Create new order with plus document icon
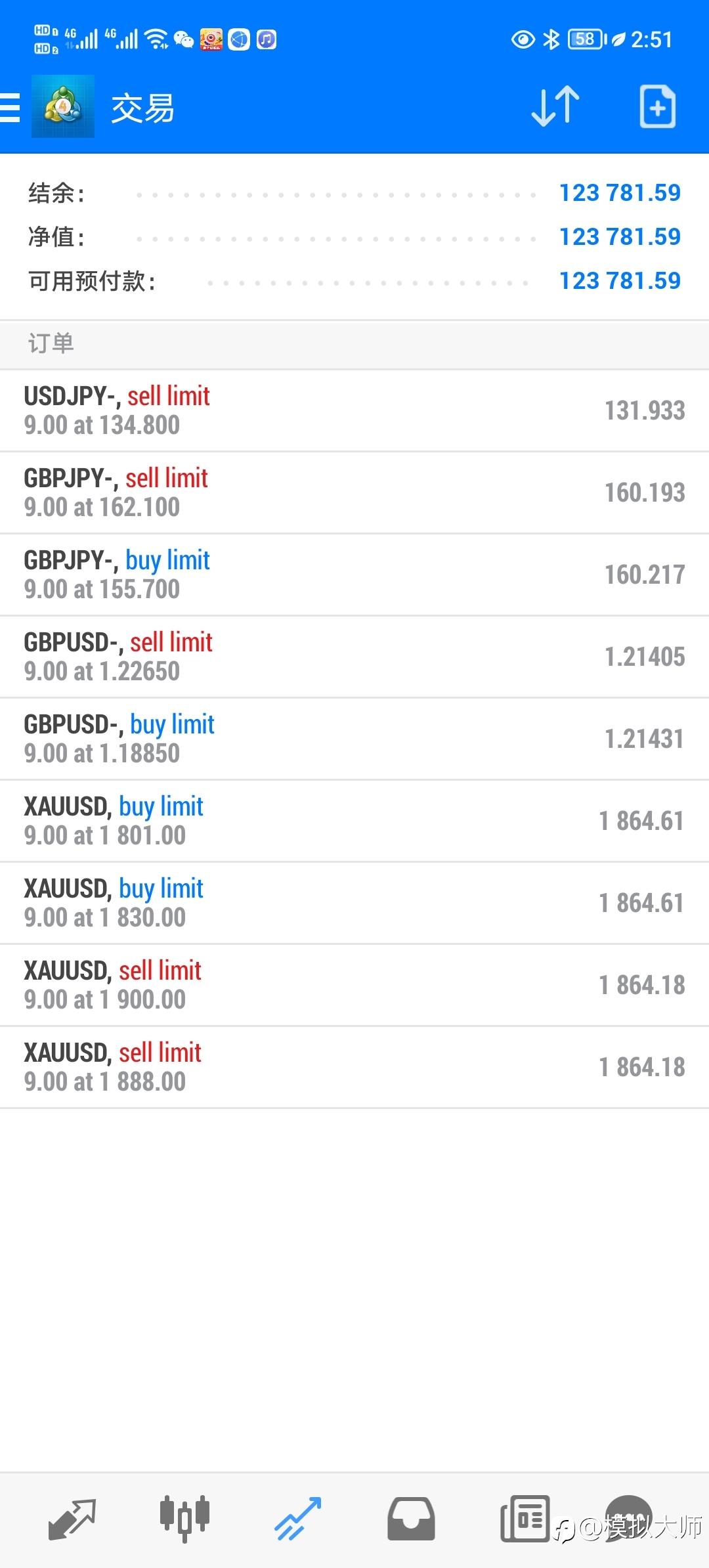The image size is (709, 1568). tap(658, 106)
